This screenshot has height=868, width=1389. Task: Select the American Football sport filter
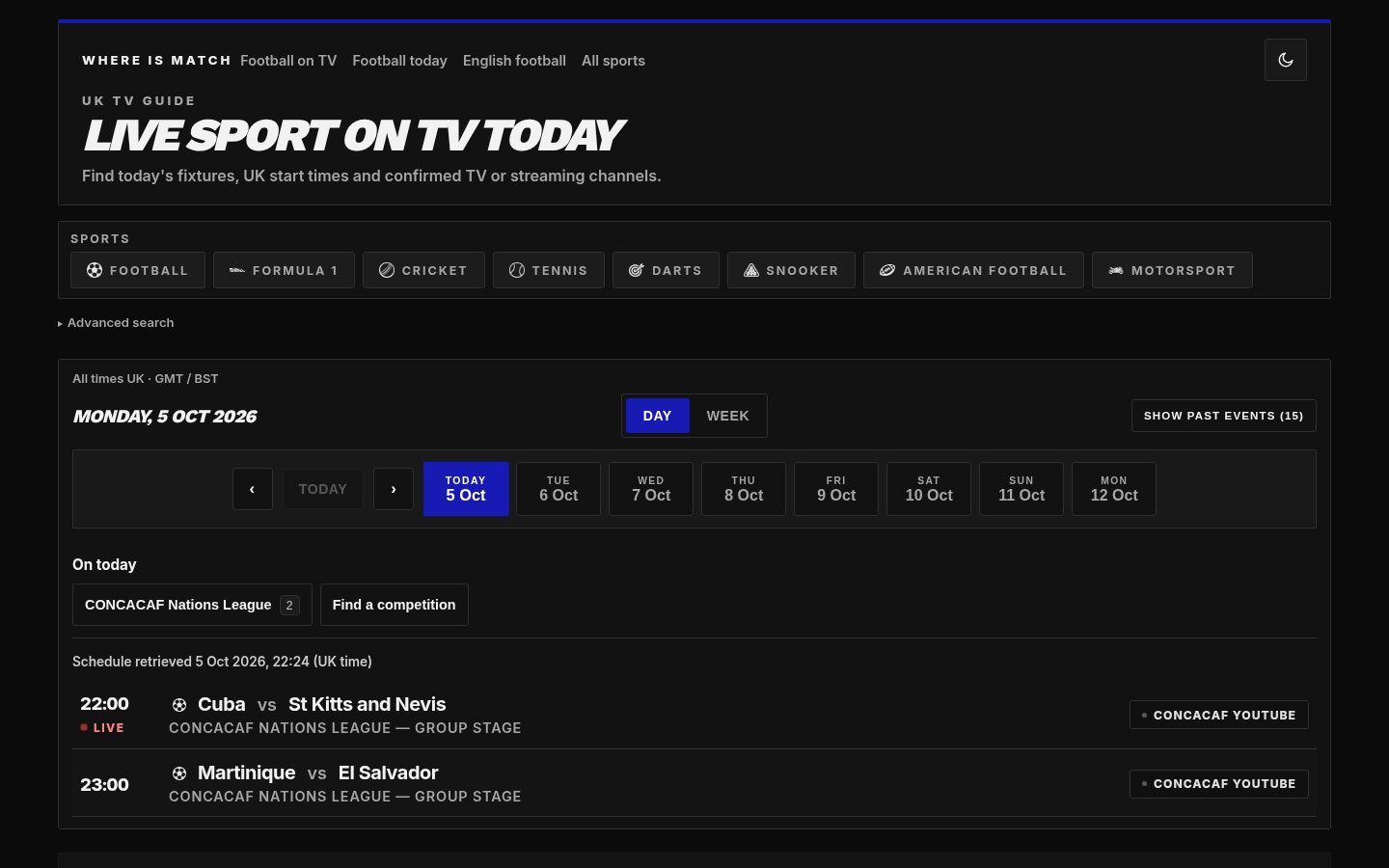pos(973,270)
